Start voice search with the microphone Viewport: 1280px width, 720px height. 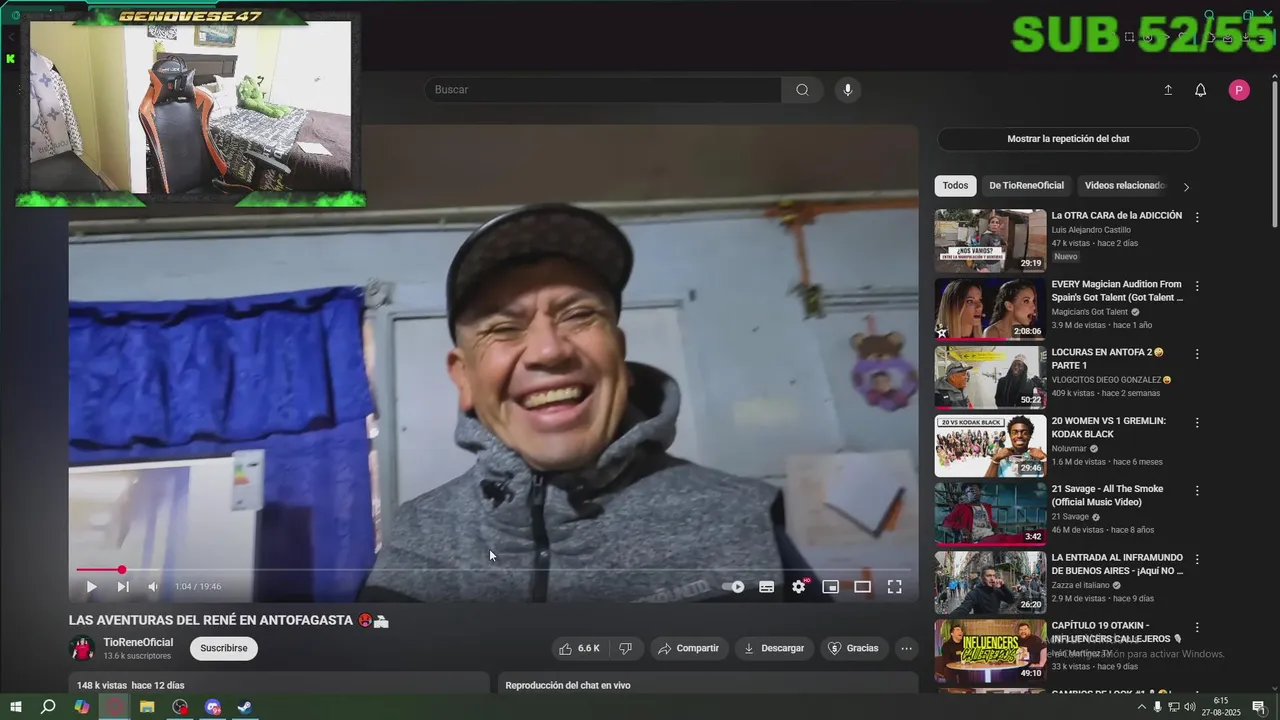(x=847, y=90)
